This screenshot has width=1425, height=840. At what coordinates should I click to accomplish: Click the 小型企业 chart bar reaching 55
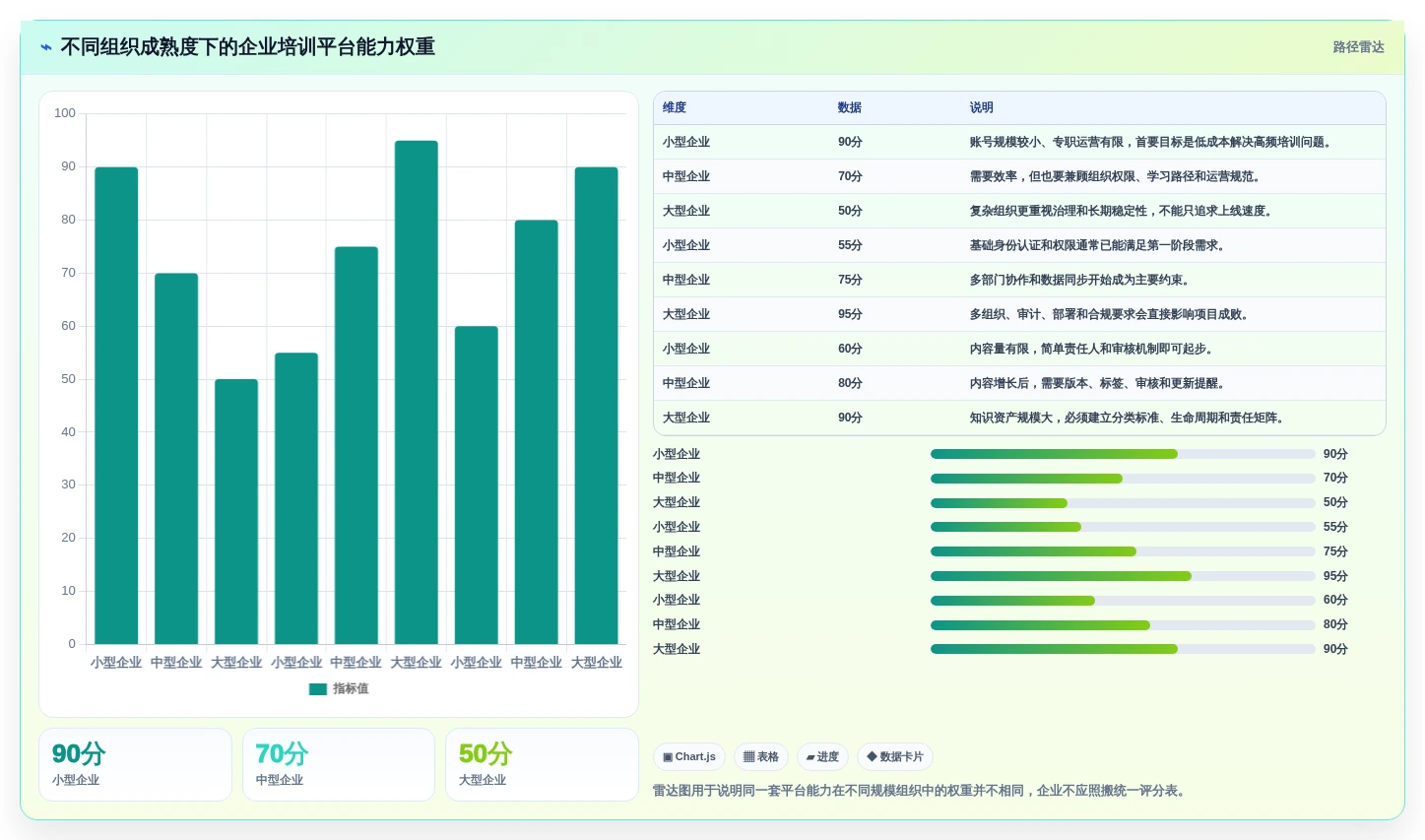click(x=296, y=498)
